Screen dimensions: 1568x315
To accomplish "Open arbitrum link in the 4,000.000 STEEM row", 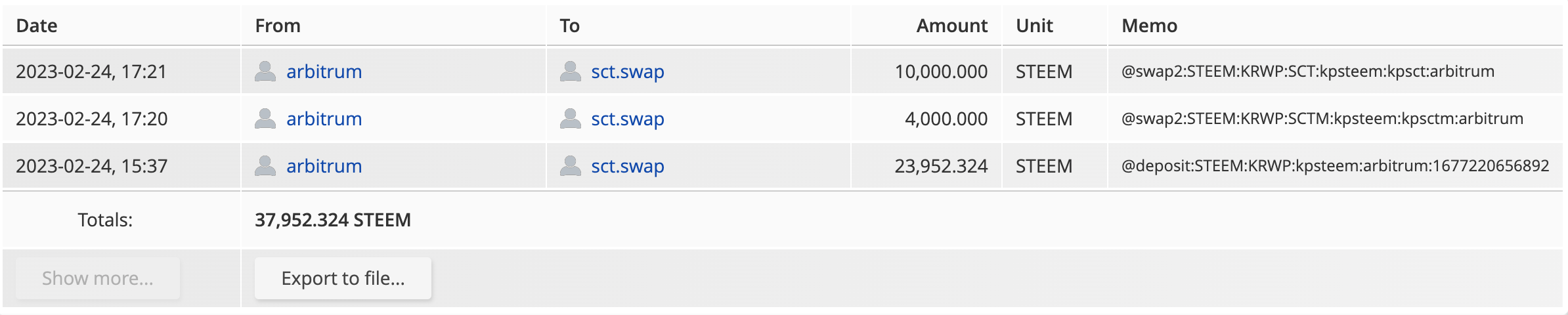I will click(x=324, y=119).
